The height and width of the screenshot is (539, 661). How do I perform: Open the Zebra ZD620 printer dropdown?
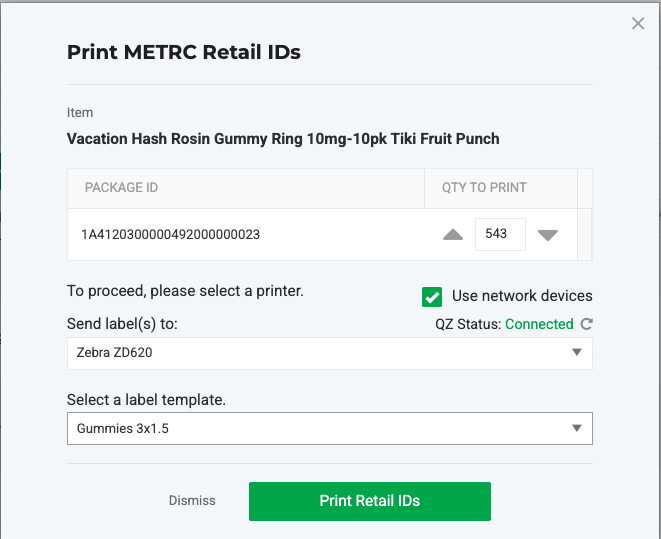[329, 353]
